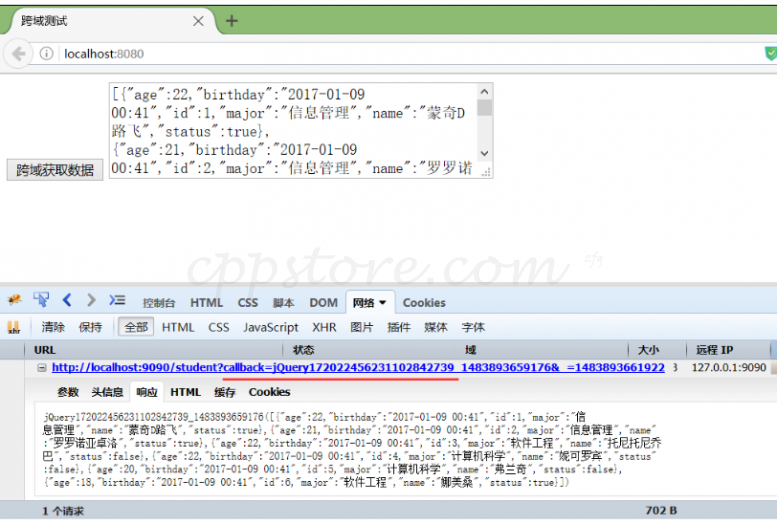Click the break-on-XHR pause icon

tap(14, 327)
